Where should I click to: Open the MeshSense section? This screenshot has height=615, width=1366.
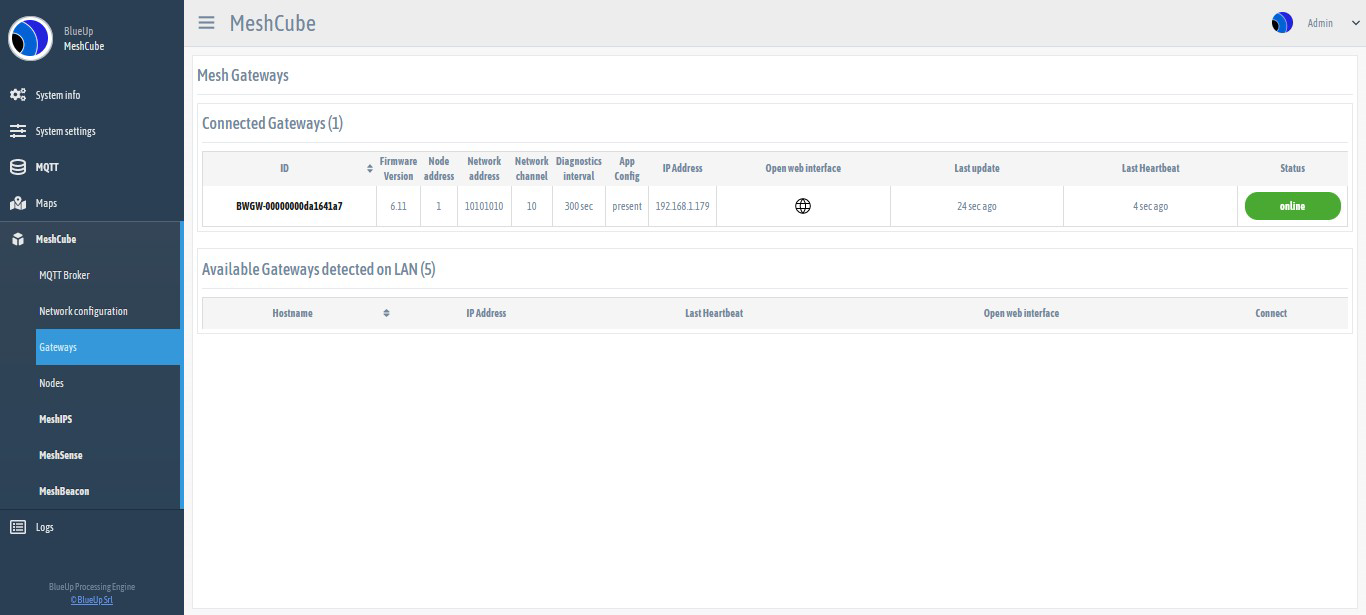[x=60, y=455]
